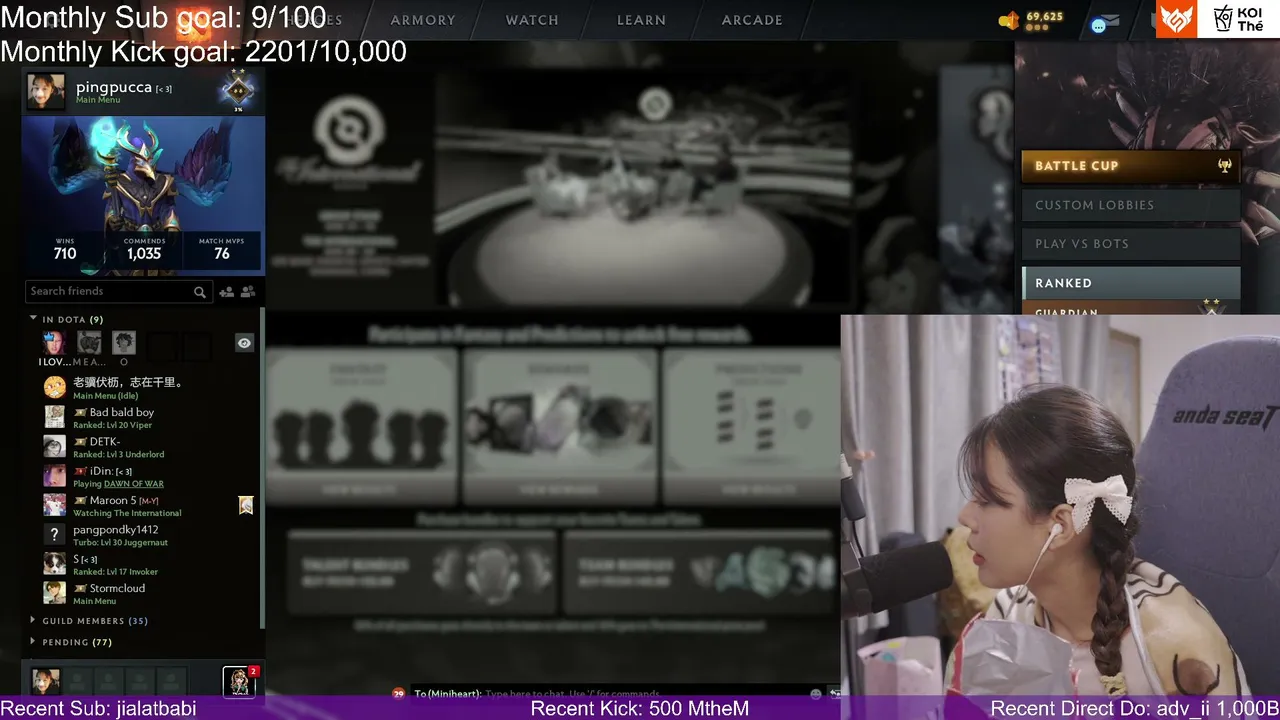Open Custom Lobbies
This screenshot has width=1280, height=720.
pyautogui.click(x=1131, y=205)
